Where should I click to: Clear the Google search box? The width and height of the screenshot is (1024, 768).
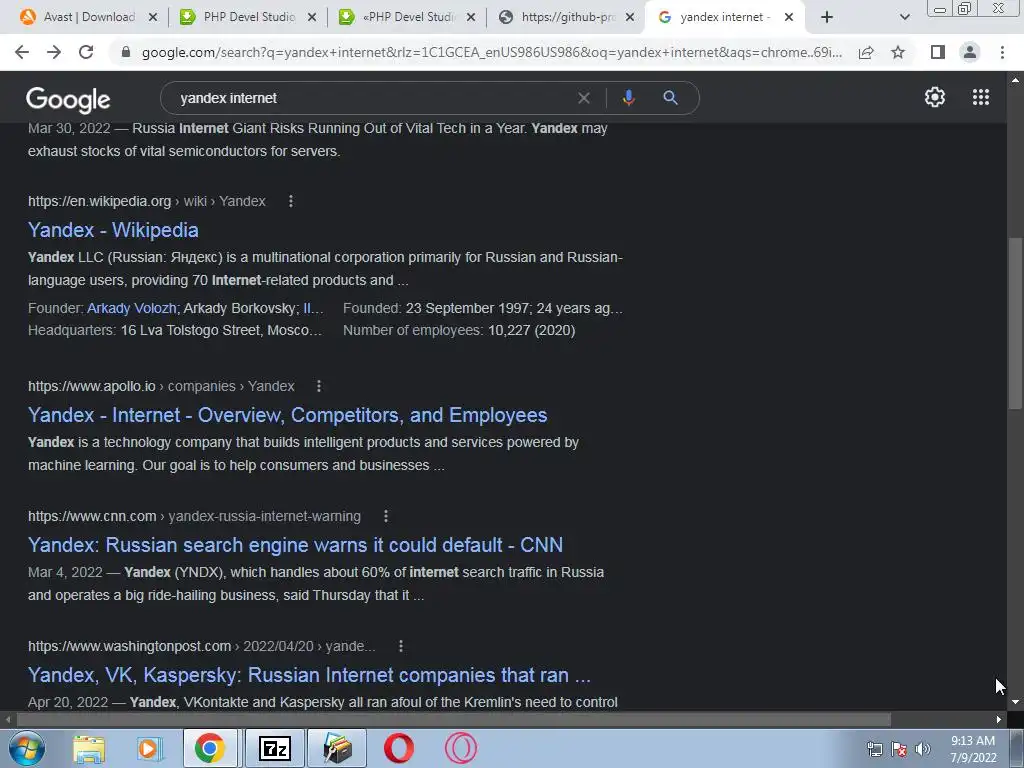584,98
